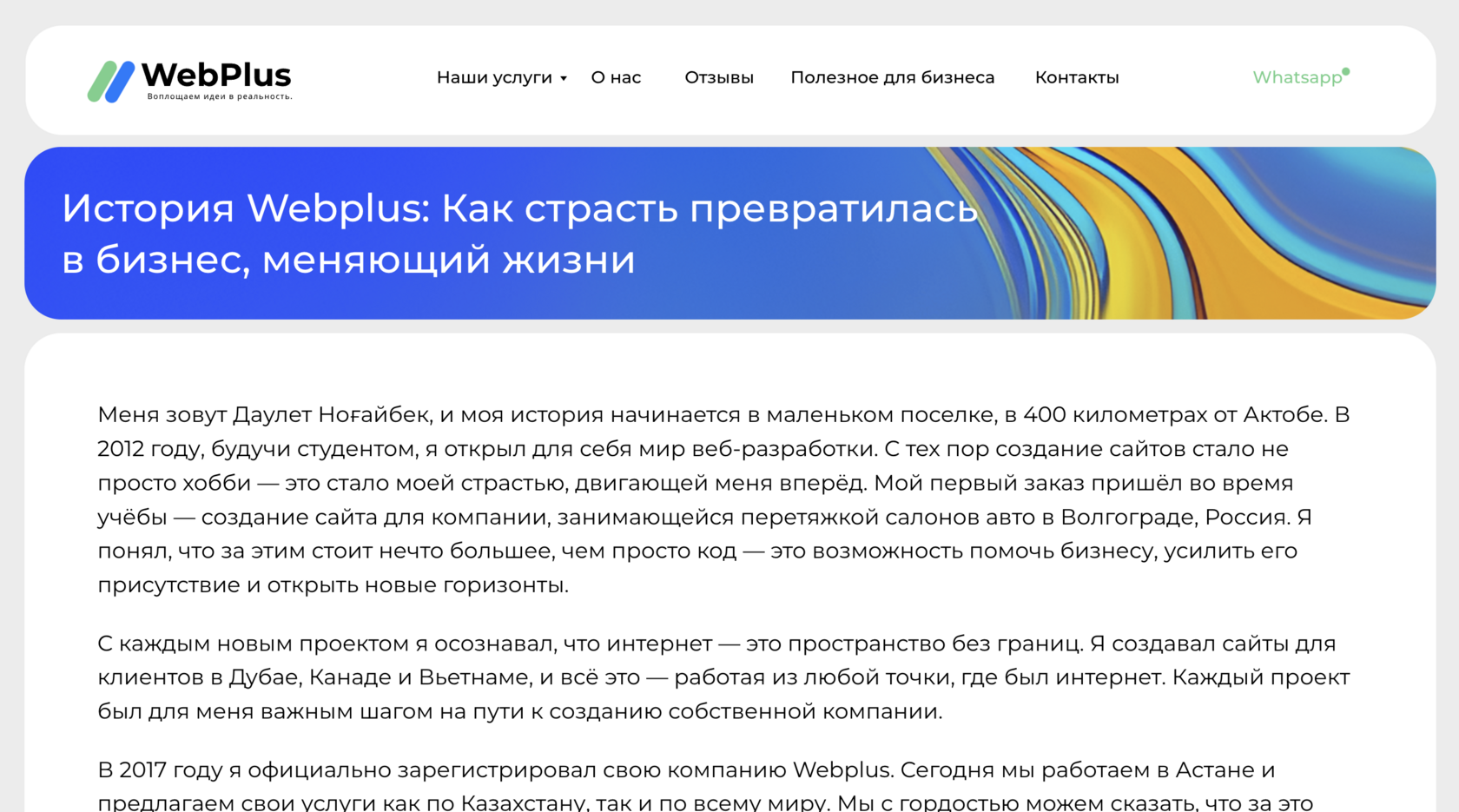Image resolution: width=1459 pixels, height=812 pixels.
Task: Click the tagline 'Воплощаем идеи в реальность'
Action: (x=219, y=97)
